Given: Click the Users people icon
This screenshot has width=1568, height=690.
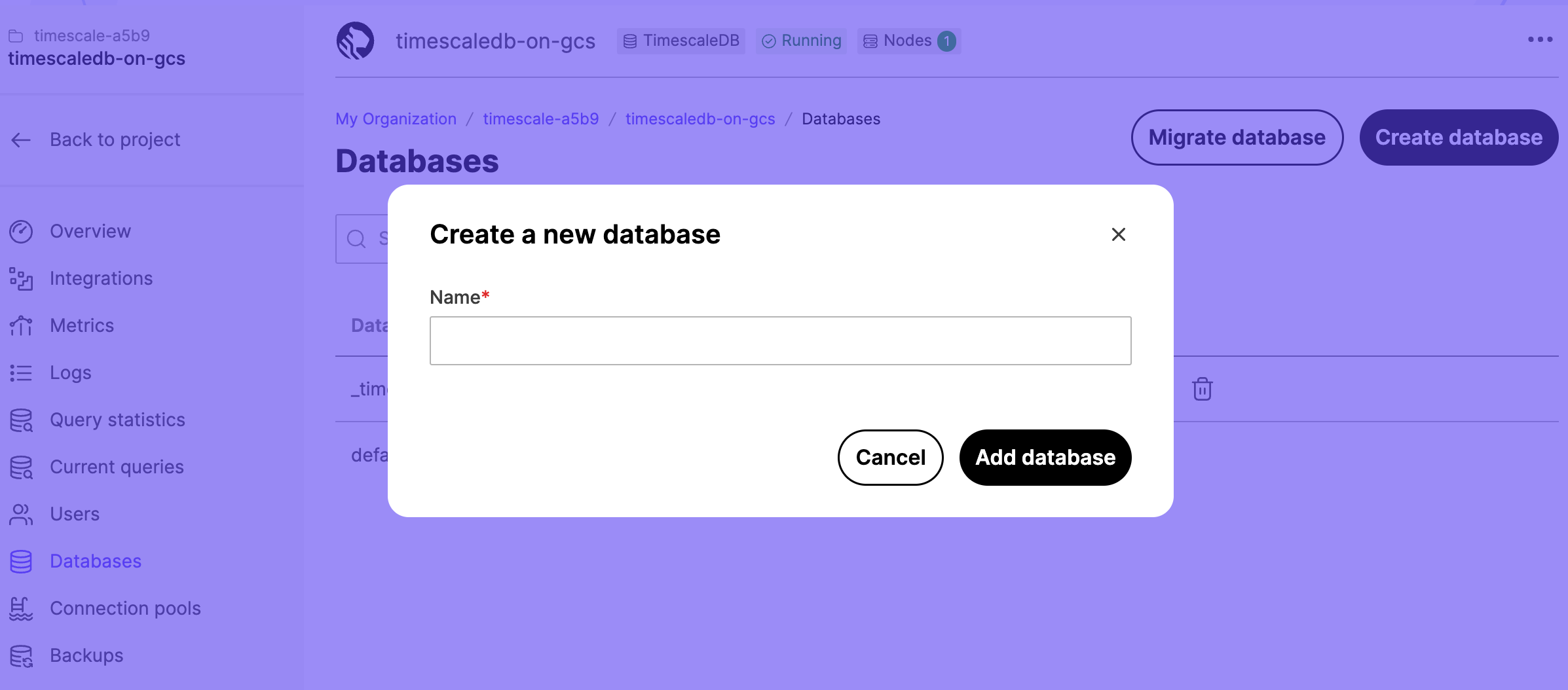Looking at the screenshot, I should 21,514.
